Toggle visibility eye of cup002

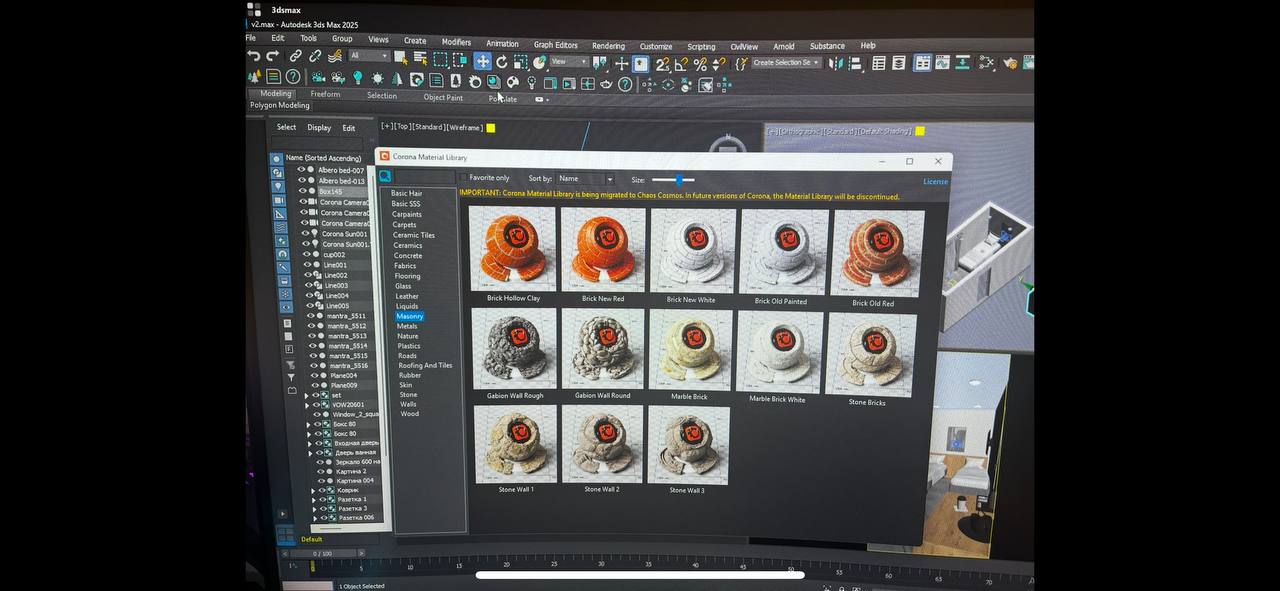coord(306,254)
